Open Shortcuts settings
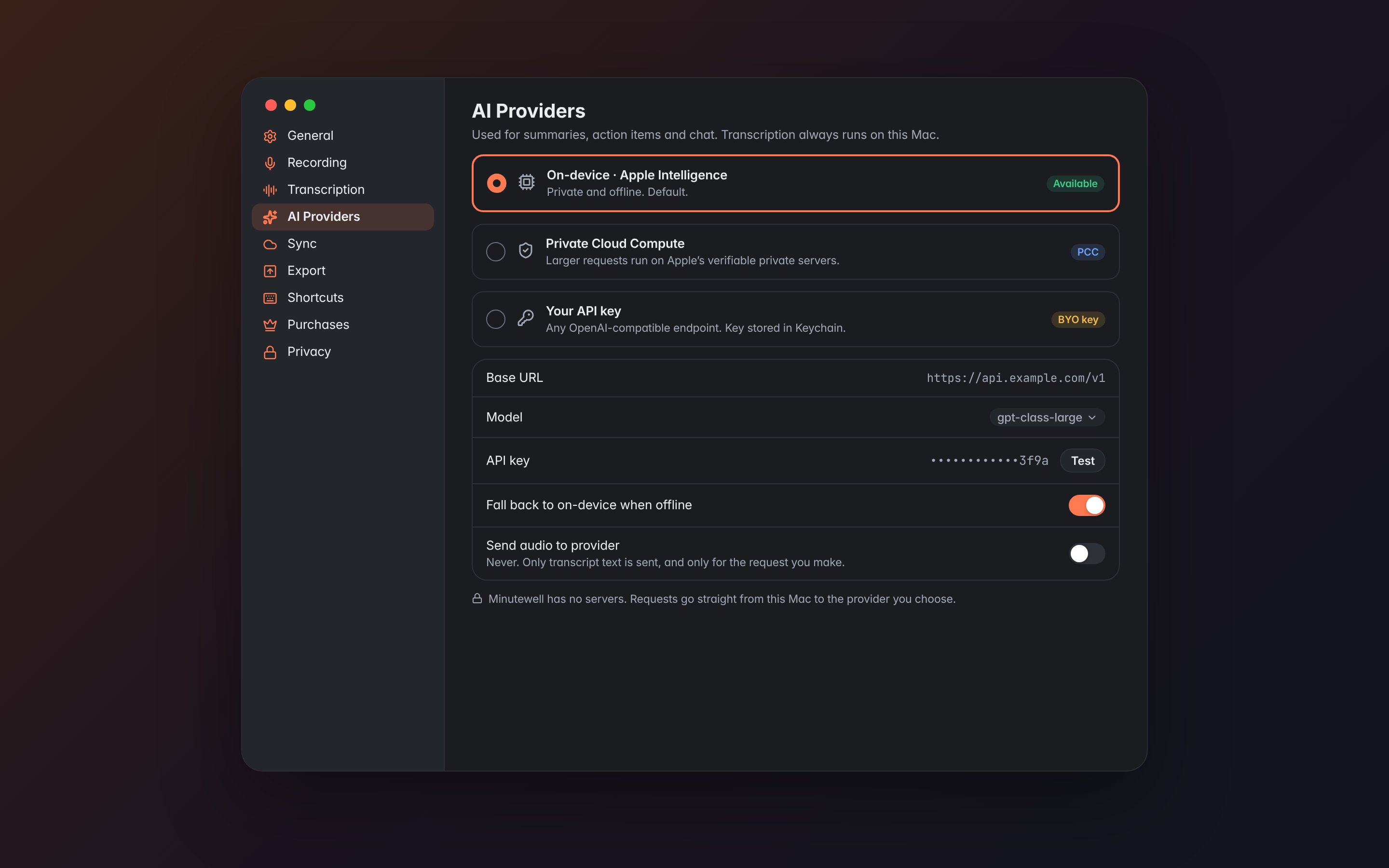This screenshot has width=1389, height=868. click(342, 298)
